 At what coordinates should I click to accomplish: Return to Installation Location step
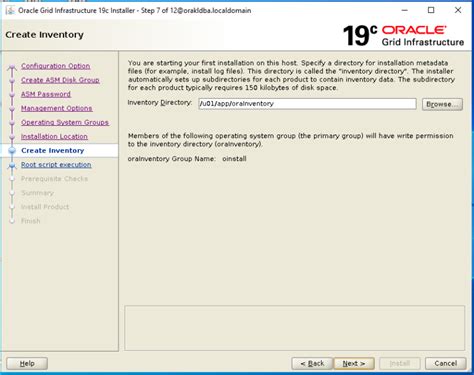click(54, 136)
